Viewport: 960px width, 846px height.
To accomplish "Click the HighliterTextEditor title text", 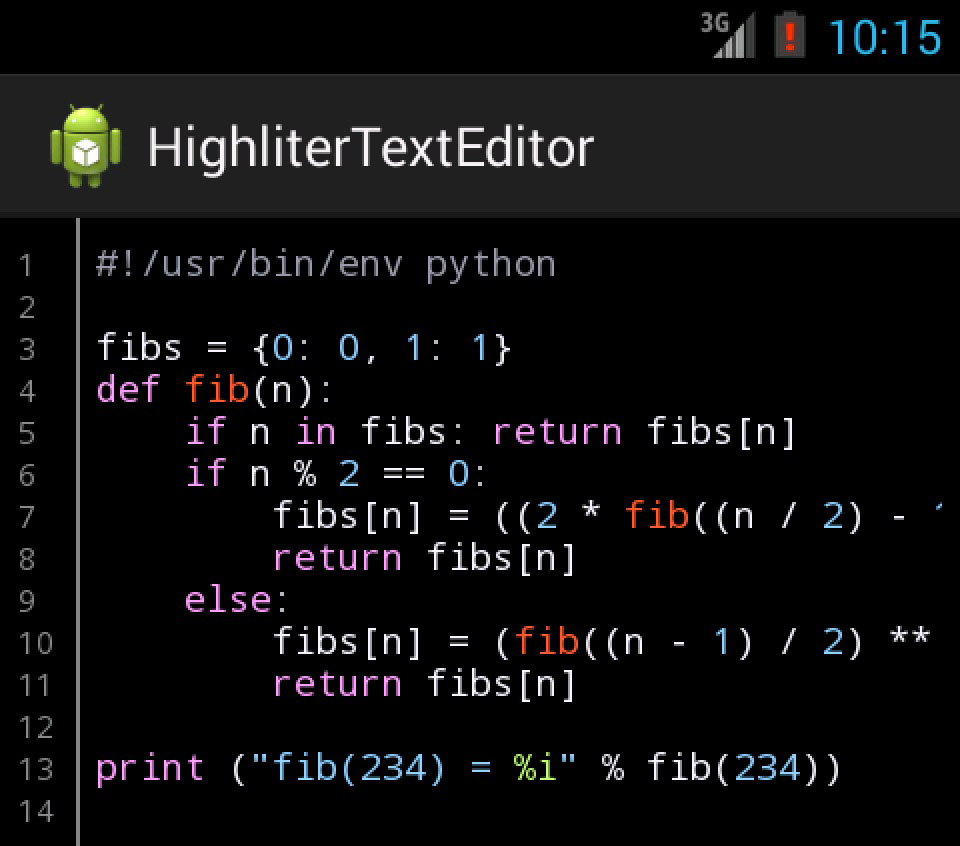I will click(370, 148).
